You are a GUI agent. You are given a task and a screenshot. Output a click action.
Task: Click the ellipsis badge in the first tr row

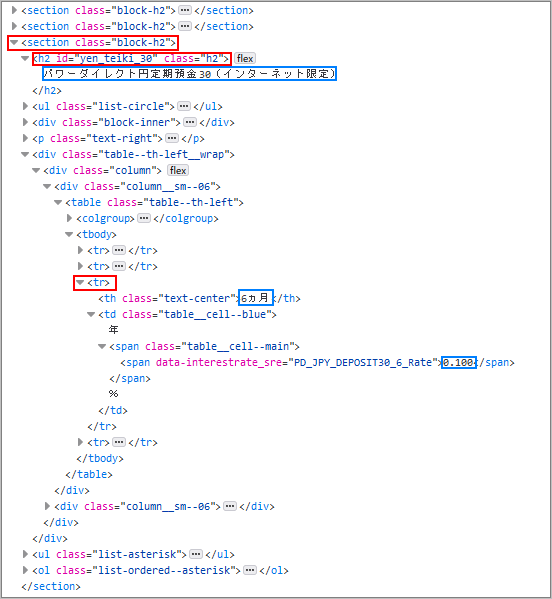tap(119, 250)
